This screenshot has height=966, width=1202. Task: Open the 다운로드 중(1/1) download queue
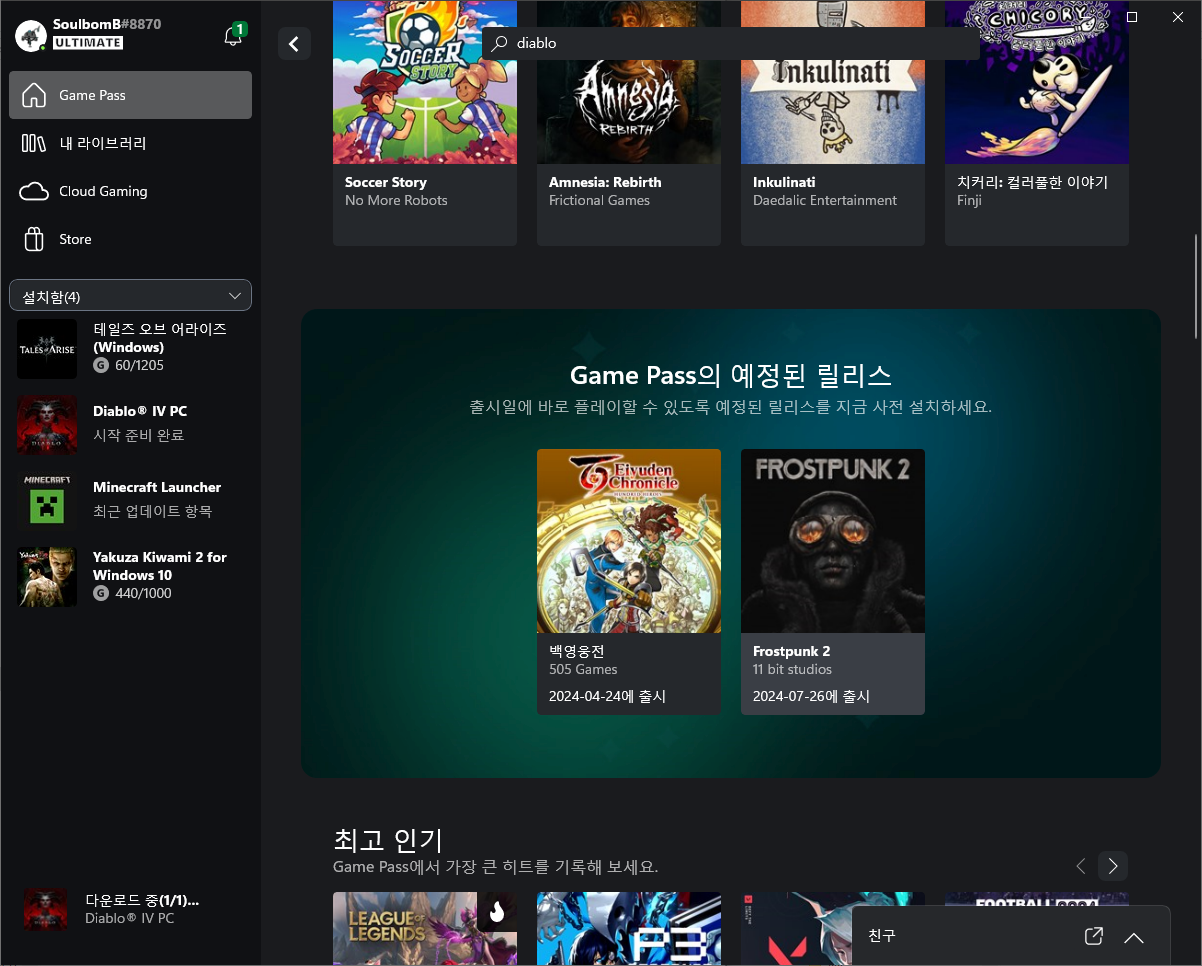click(x=131, y=909)
